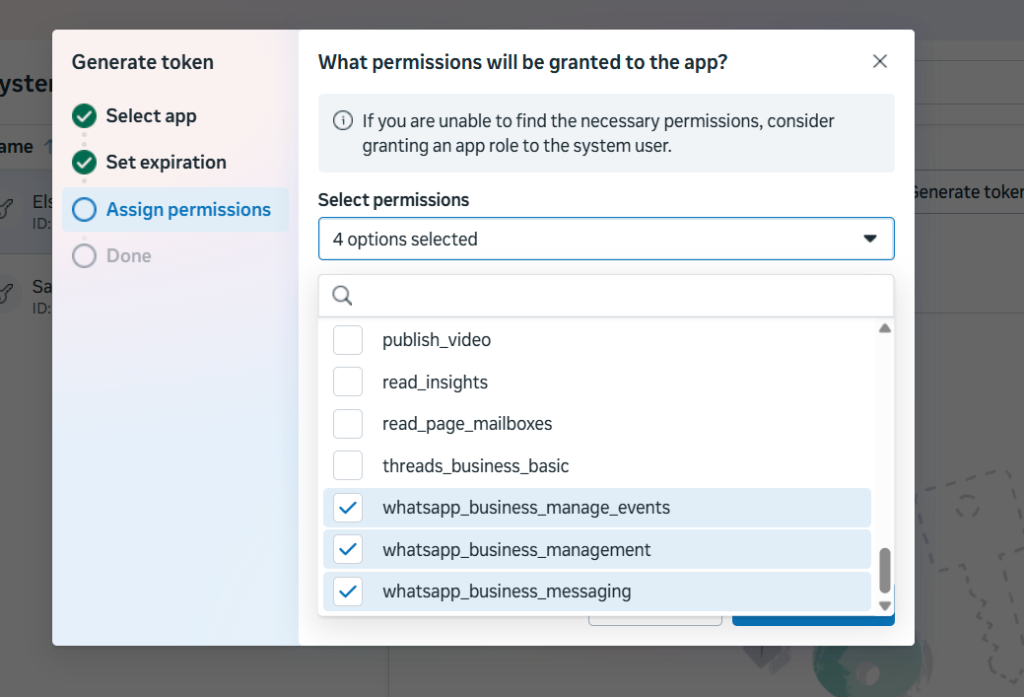Click the down arrow on the permissions list scrollbar
This screenshot has height=697, width=1024.
tap(884, 605)
